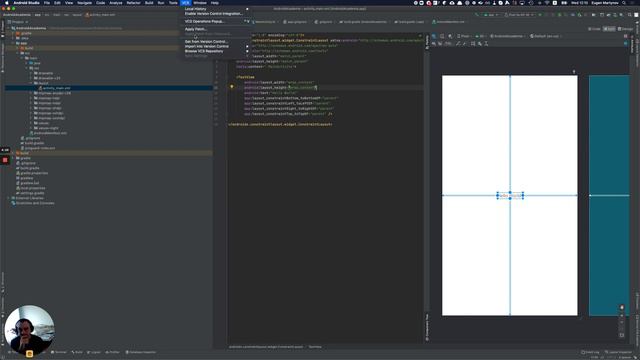Image resolution: width=640 pixels, height=360 pixels.
Task: Select Enable Version Control Integration
Action: point(216,13)
